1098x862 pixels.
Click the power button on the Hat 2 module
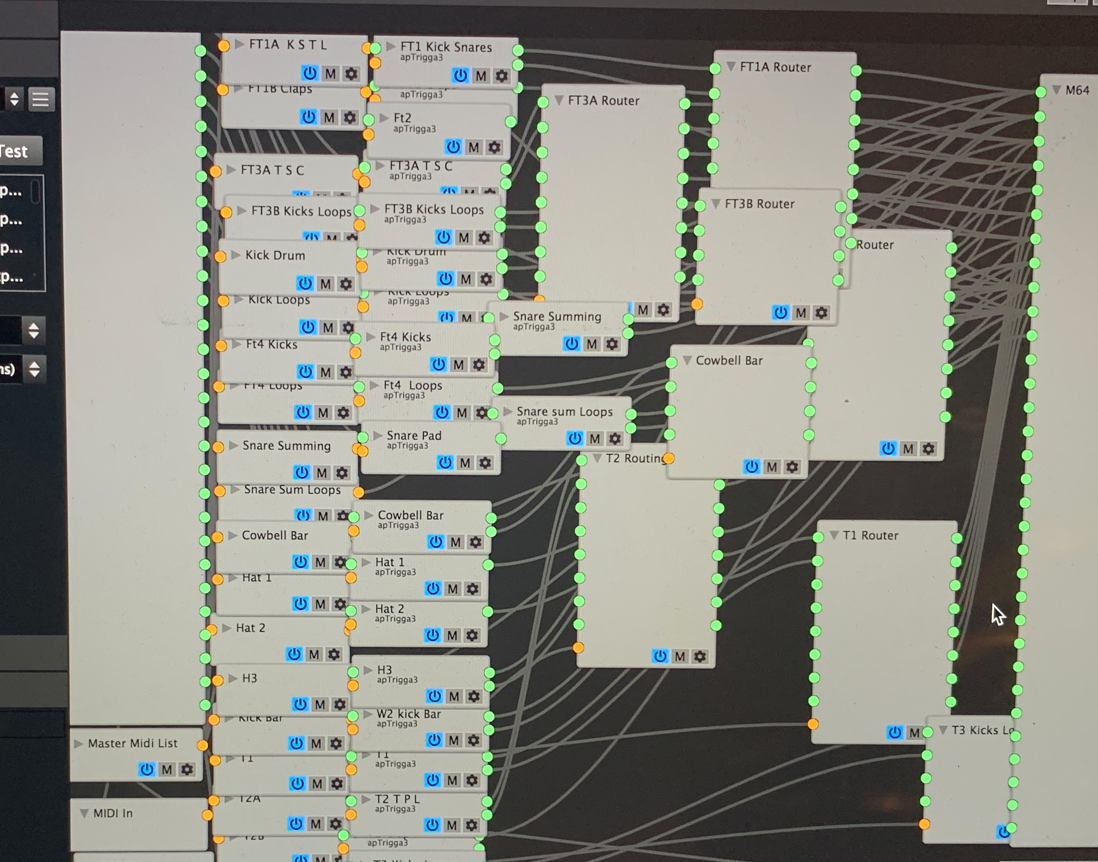(x=293, y=653)
